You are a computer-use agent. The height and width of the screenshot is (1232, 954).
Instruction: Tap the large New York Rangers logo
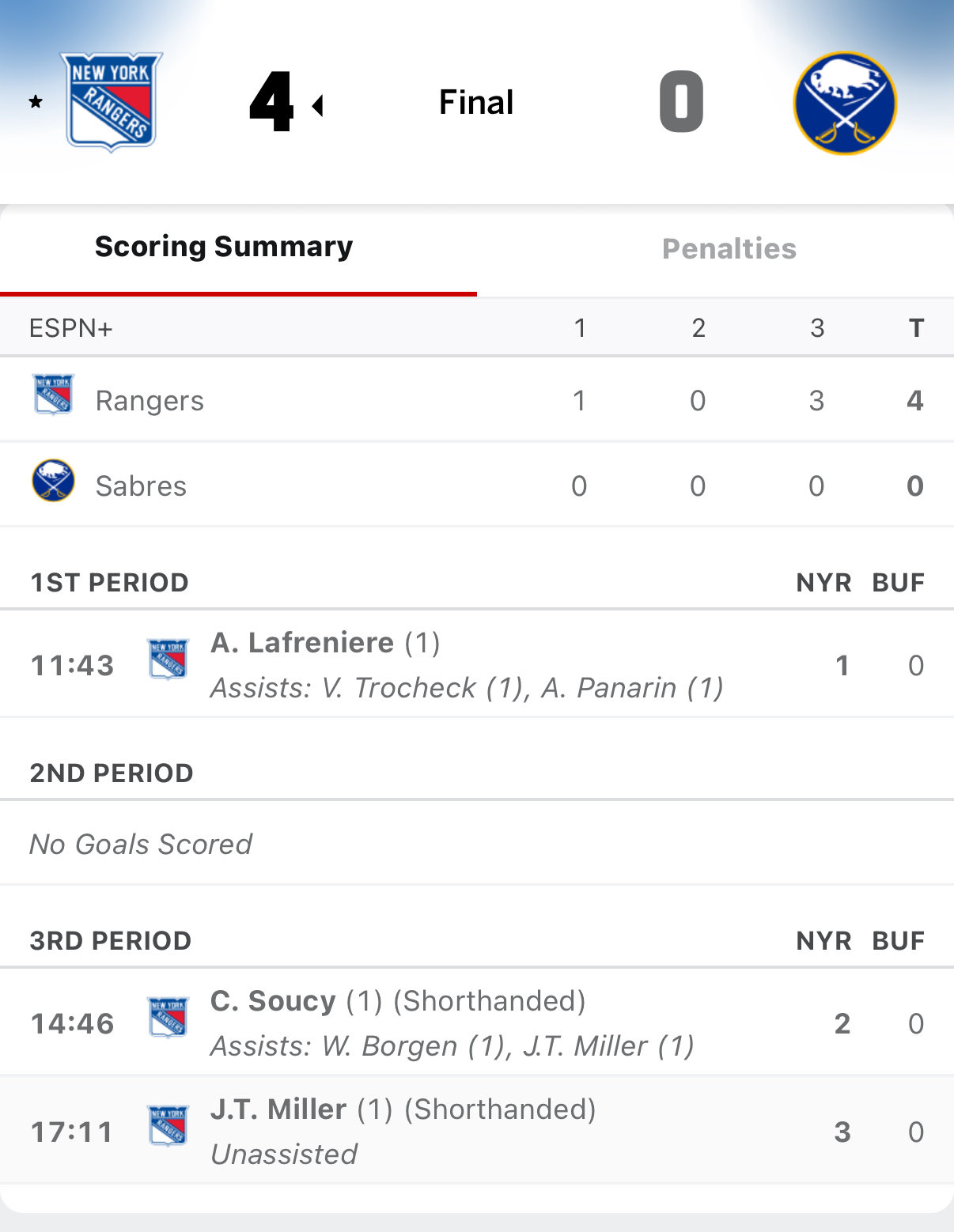pyautogui.click(x=112, y=102)
